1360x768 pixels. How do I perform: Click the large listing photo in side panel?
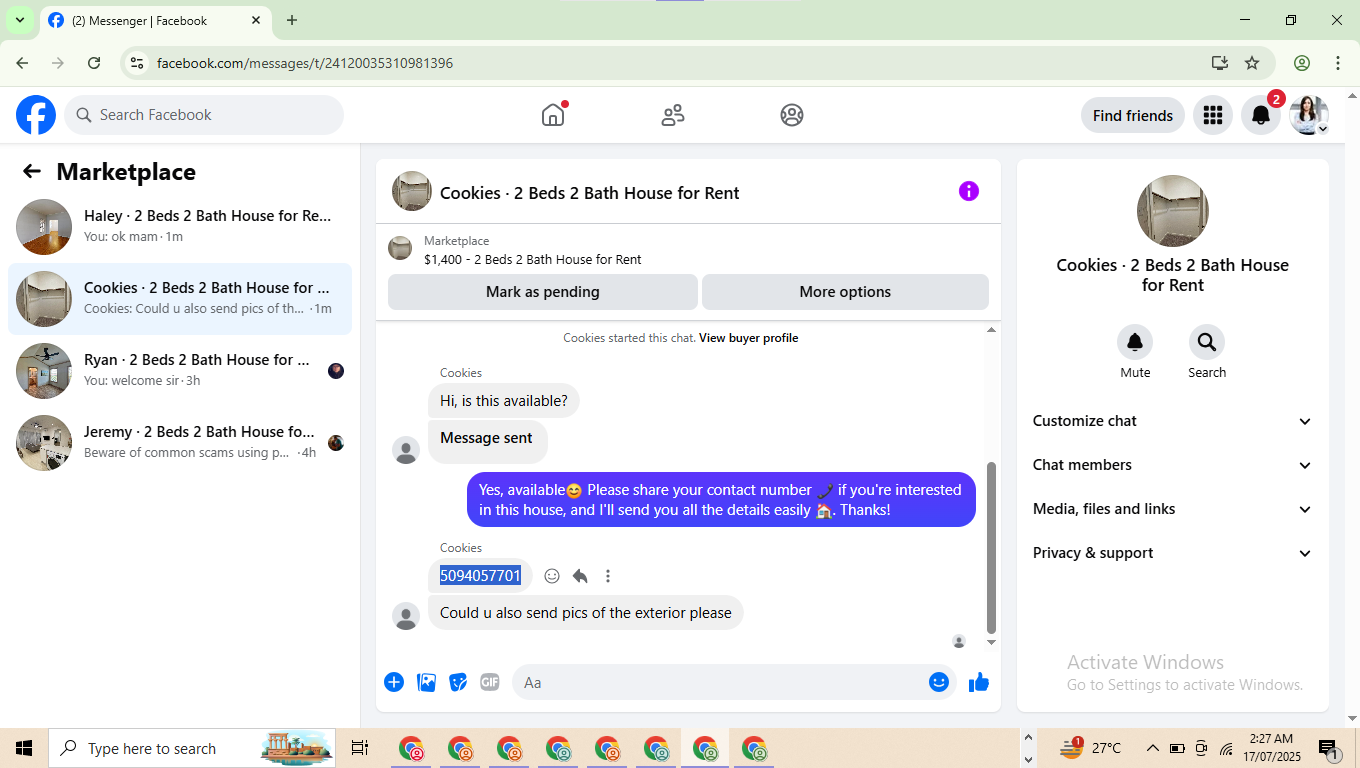(x=1173, y=211)
